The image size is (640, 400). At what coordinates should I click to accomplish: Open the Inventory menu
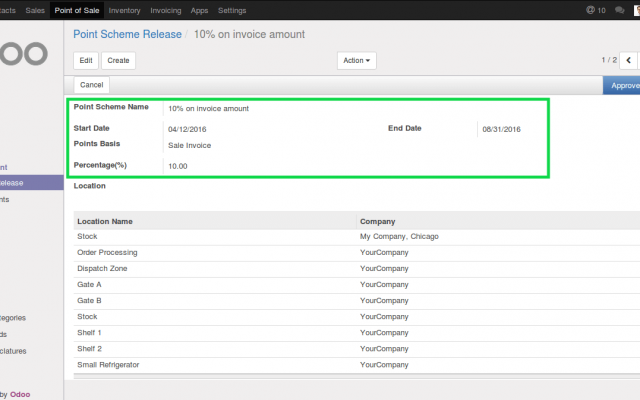pos(124,10)
